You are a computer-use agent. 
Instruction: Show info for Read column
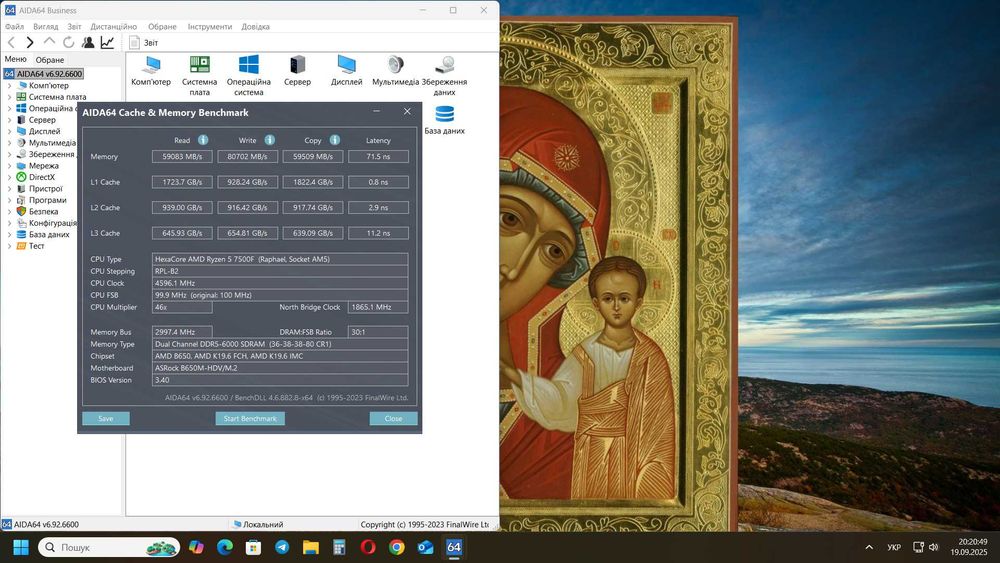203,140
